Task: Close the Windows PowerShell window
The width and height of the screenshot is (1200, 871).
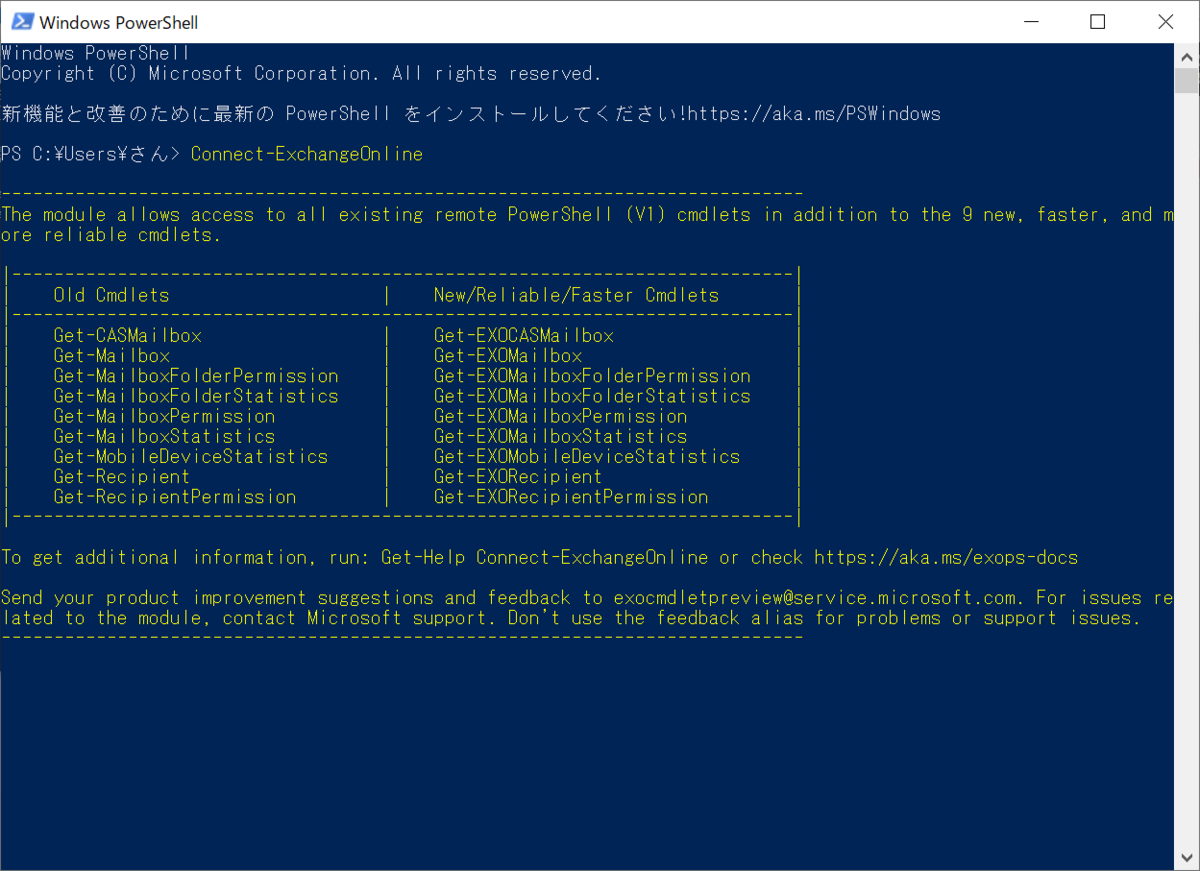Action: [1163, 22]
